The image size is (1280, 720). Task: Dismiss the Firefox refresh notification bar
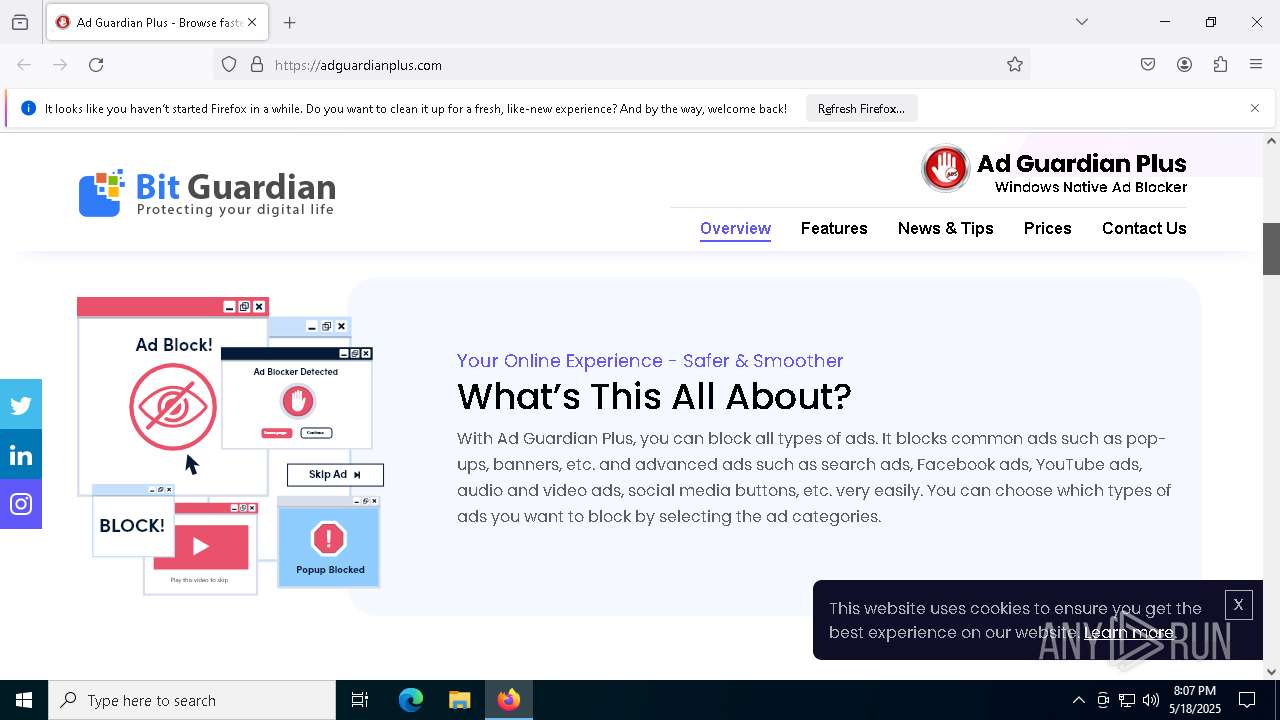click(1255, 108)
